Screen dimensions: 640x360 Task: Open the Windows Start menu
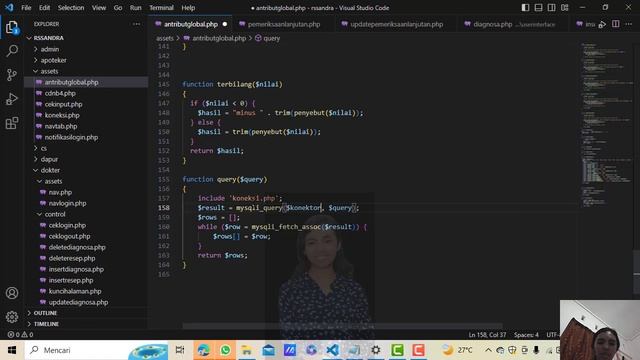click(x=12, y=350)
